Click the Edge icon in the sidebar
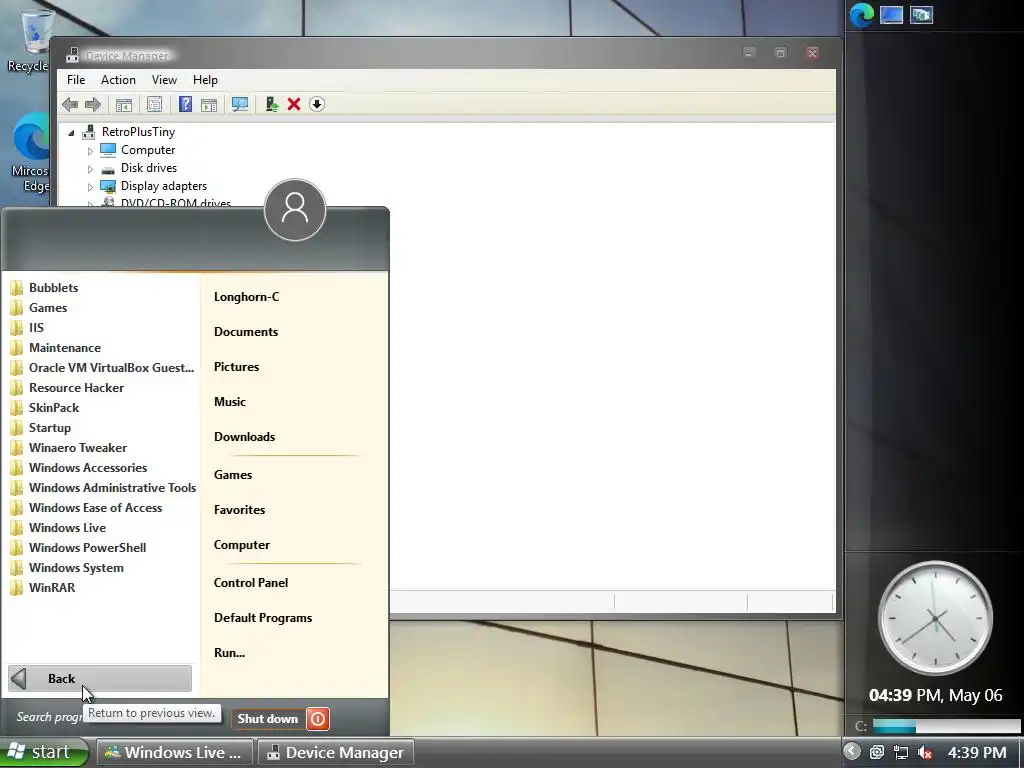The width and height of the screenshot is (1024, 768). point(861,15)
